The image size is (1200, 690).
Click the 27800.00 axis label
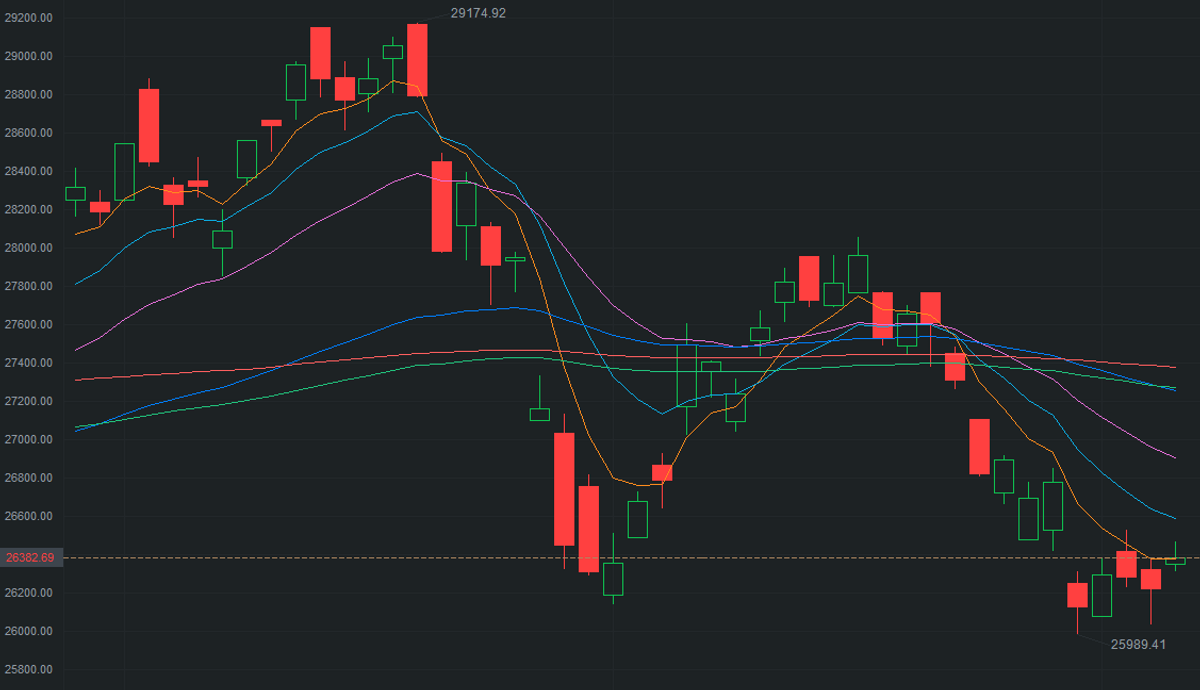tap(28, 287)
